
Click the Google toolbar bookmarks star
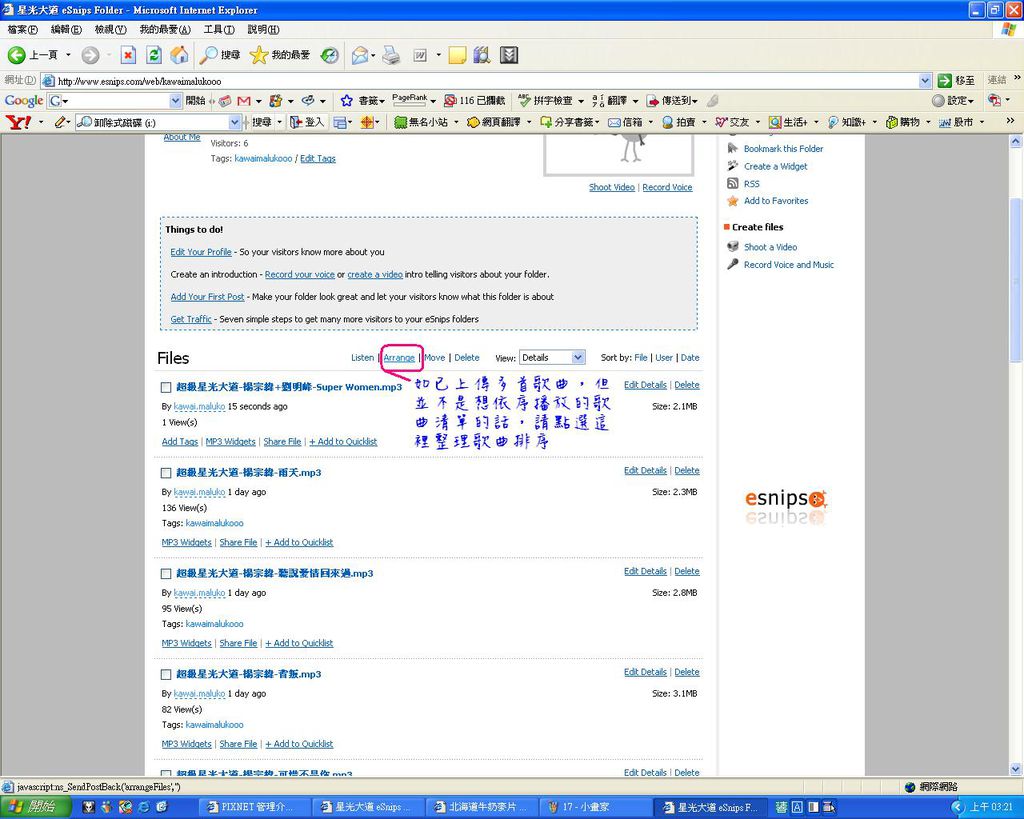coord(347,101)
